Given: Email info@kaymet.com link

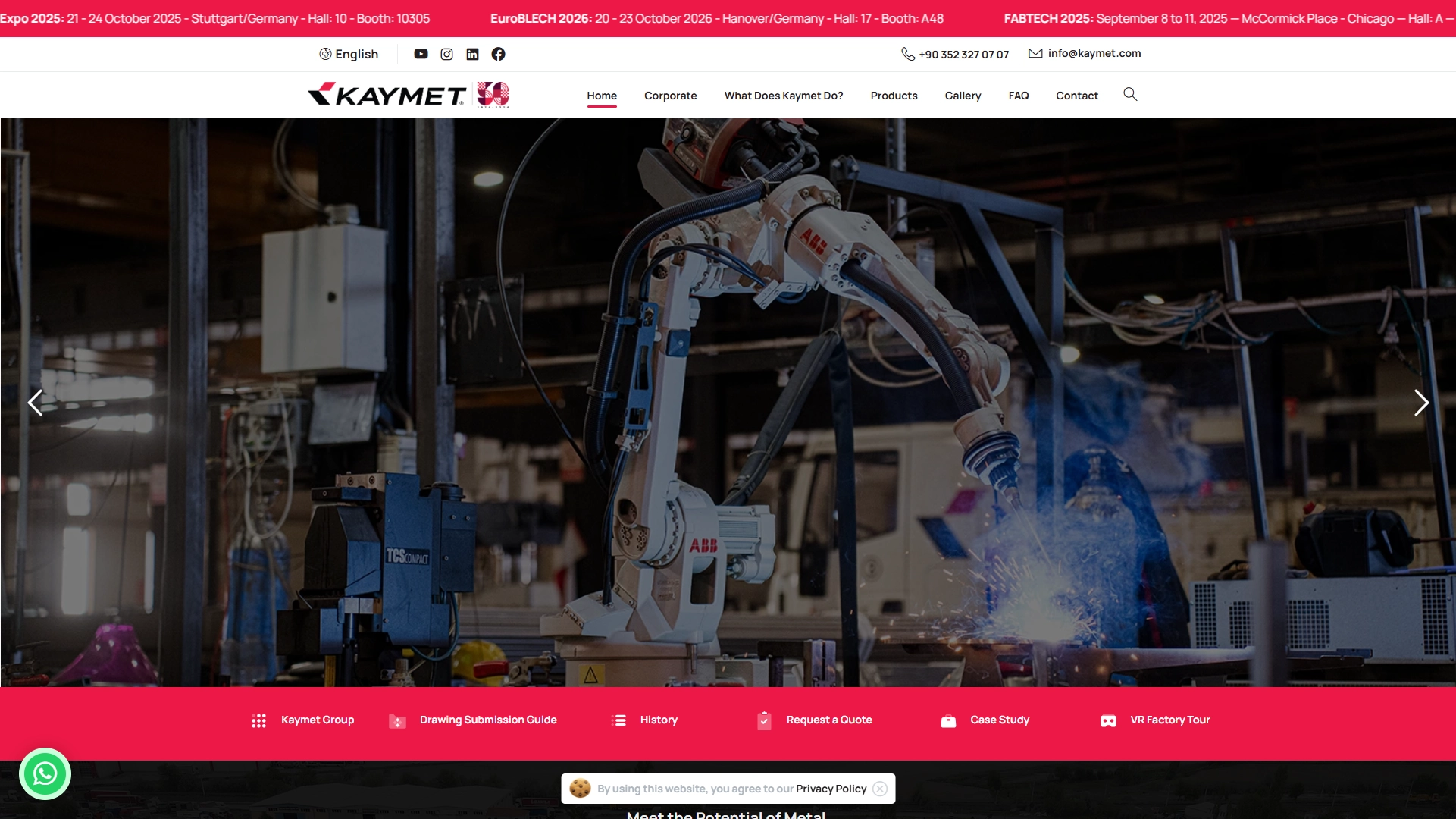Looking at the screenshot, I should click(1094, 53).
